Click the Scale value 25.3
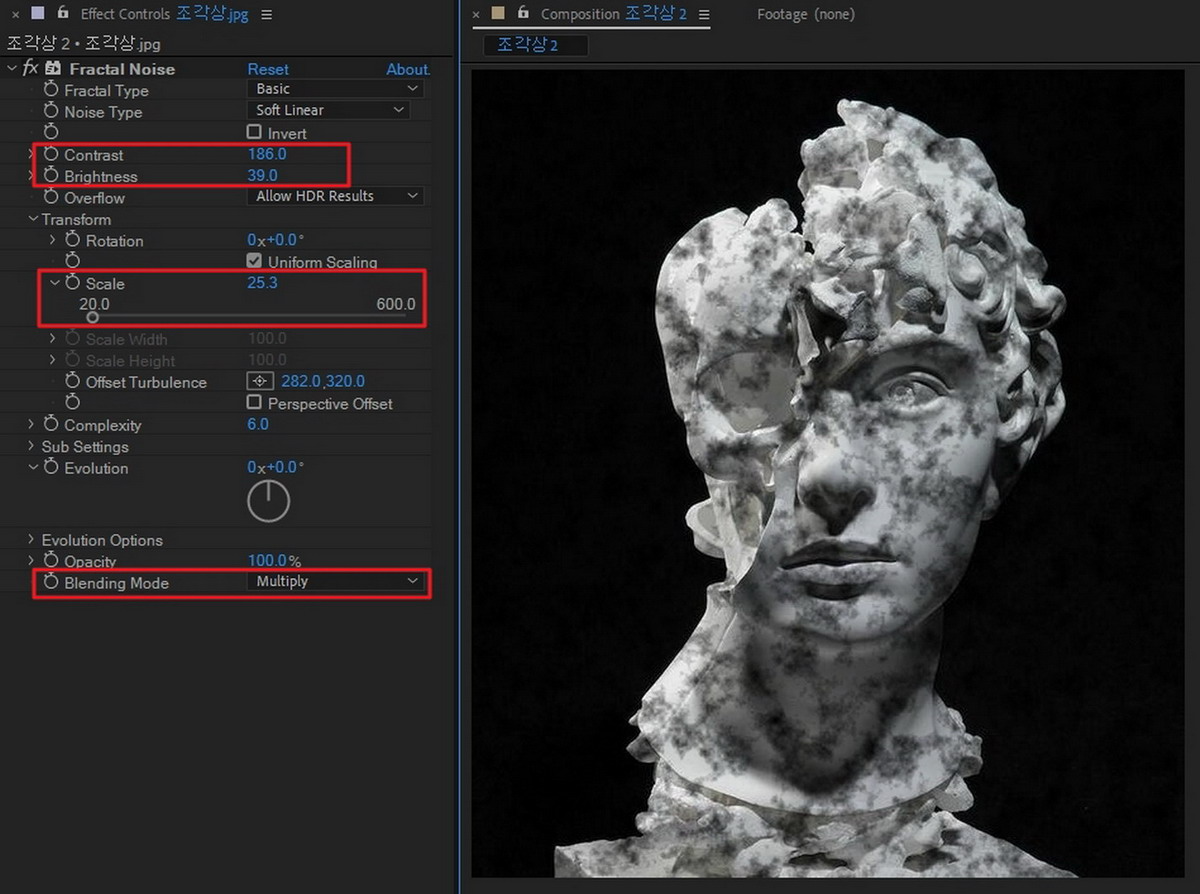The height and width of the screenshot is (894, 1200). 263,283
